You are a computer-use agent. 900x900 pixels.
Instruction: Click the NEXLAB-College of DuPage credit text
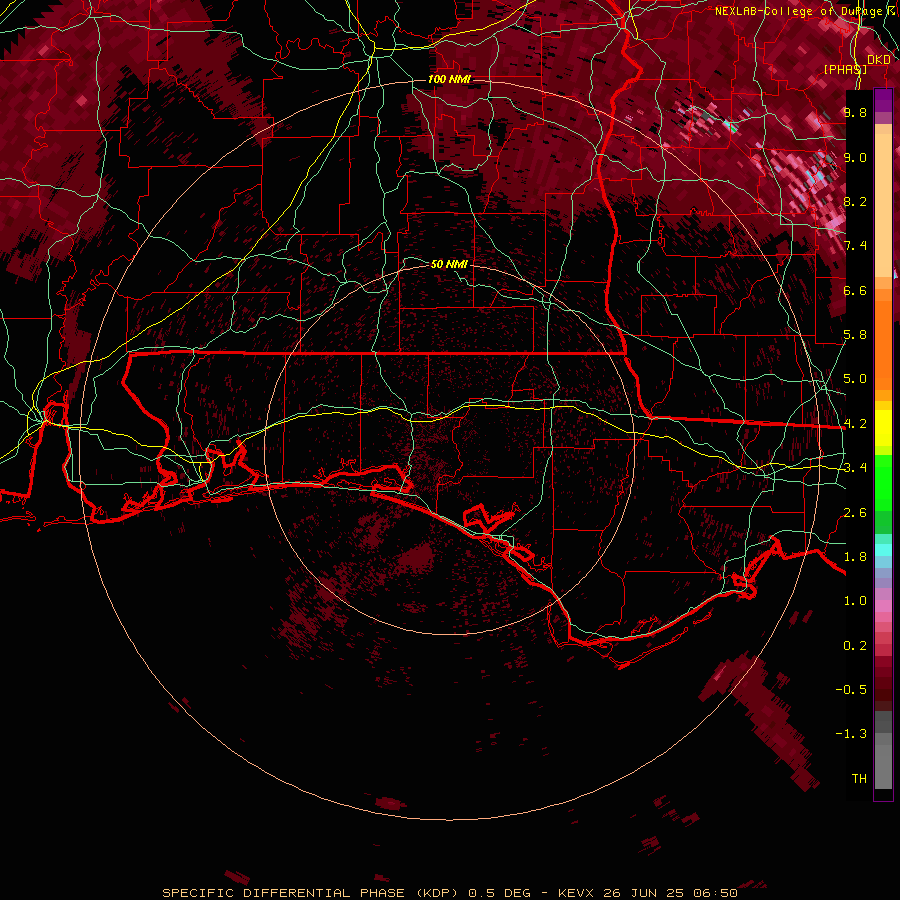803,11
